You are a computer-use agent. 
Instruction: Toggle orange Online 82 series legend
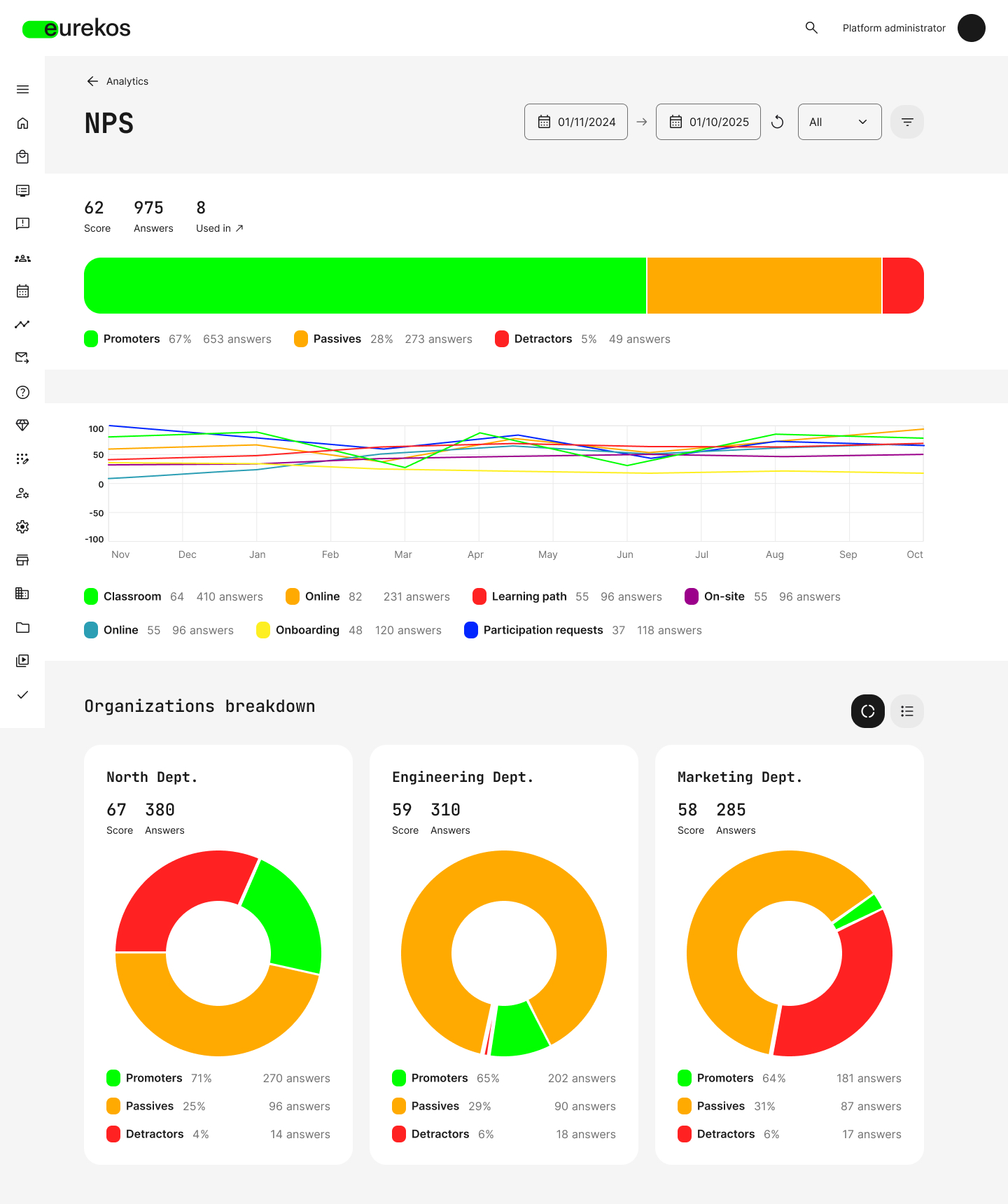pos(367,596)
